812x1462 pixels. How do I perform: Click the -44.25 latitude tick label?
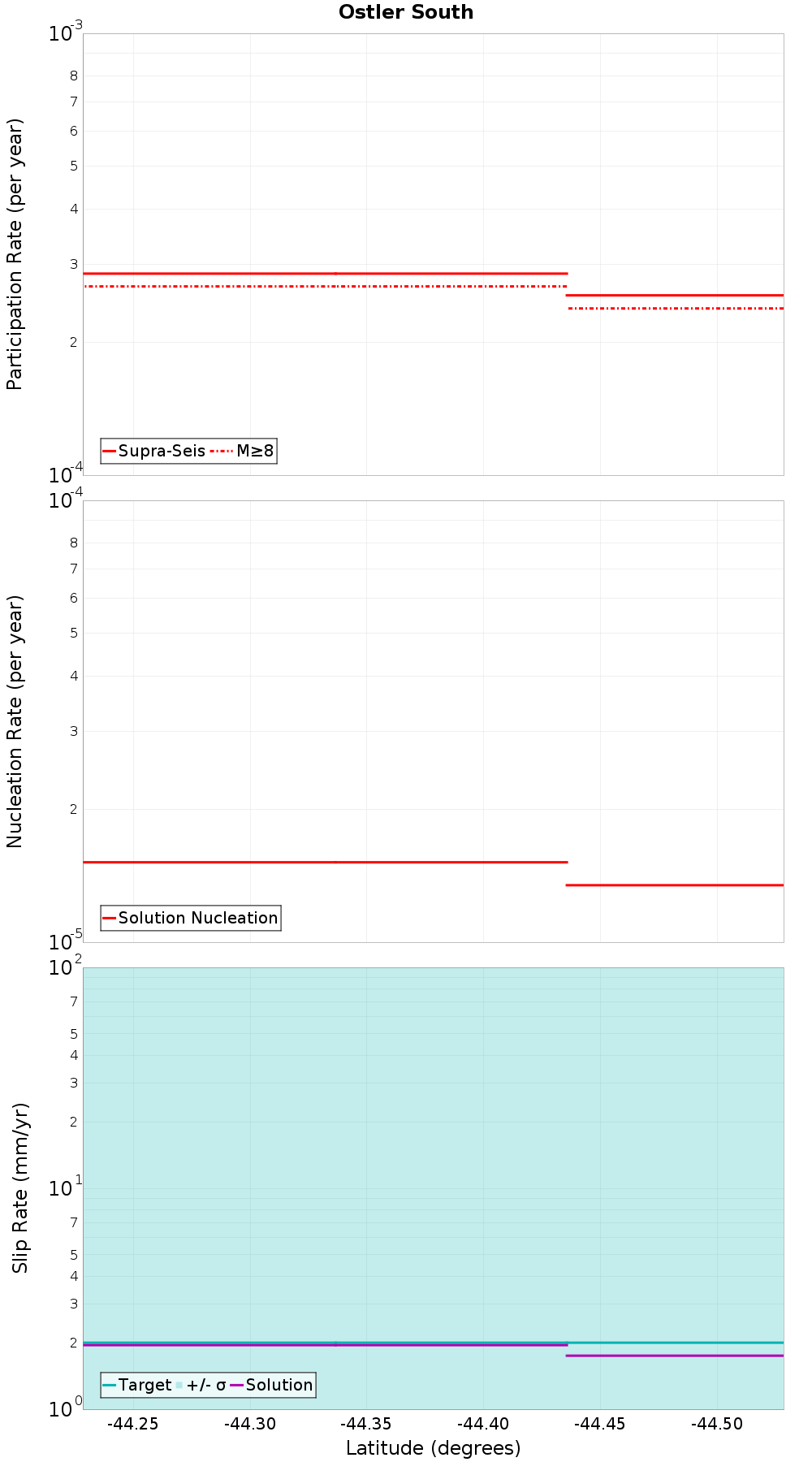pyautogui.click(x=133, y=1424)
